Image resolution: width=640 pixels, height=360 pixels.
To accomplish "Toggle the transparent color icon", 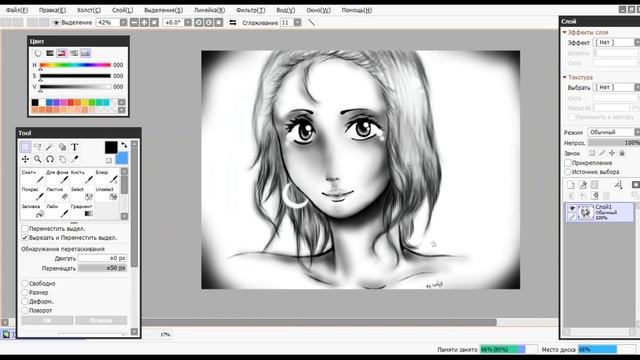I will 109,160.
